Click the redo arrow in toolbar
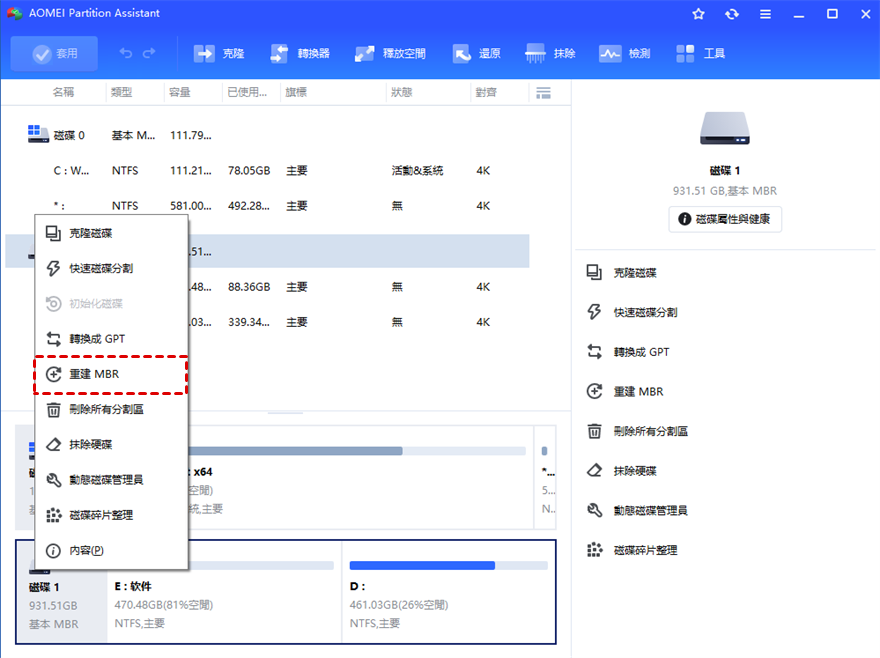The width and height of the screenshot is (880, 658). click(149, 53)
